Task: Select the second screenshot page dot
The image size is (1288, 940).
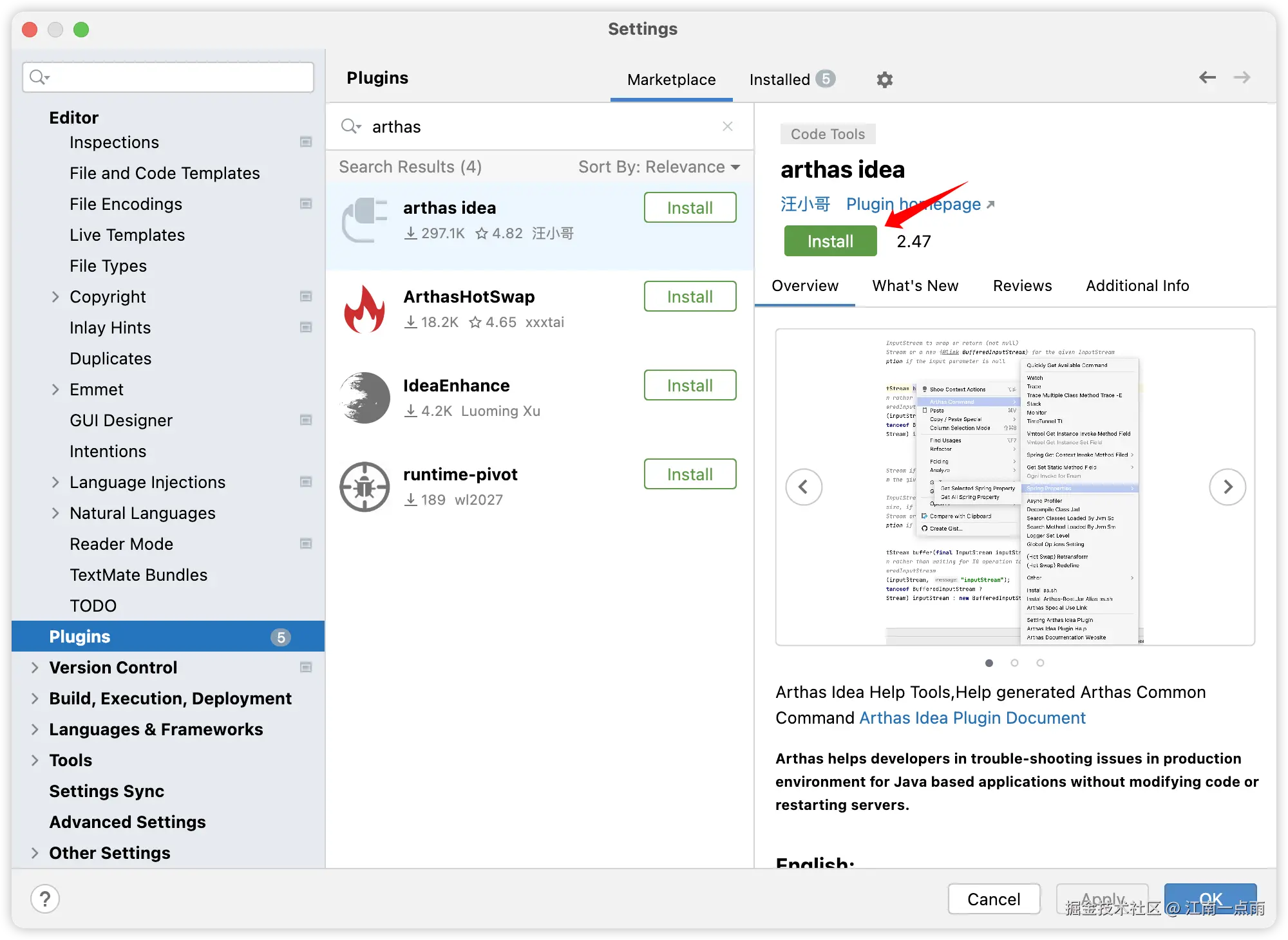Action: pyautogui.click(x=1014, y=663)
